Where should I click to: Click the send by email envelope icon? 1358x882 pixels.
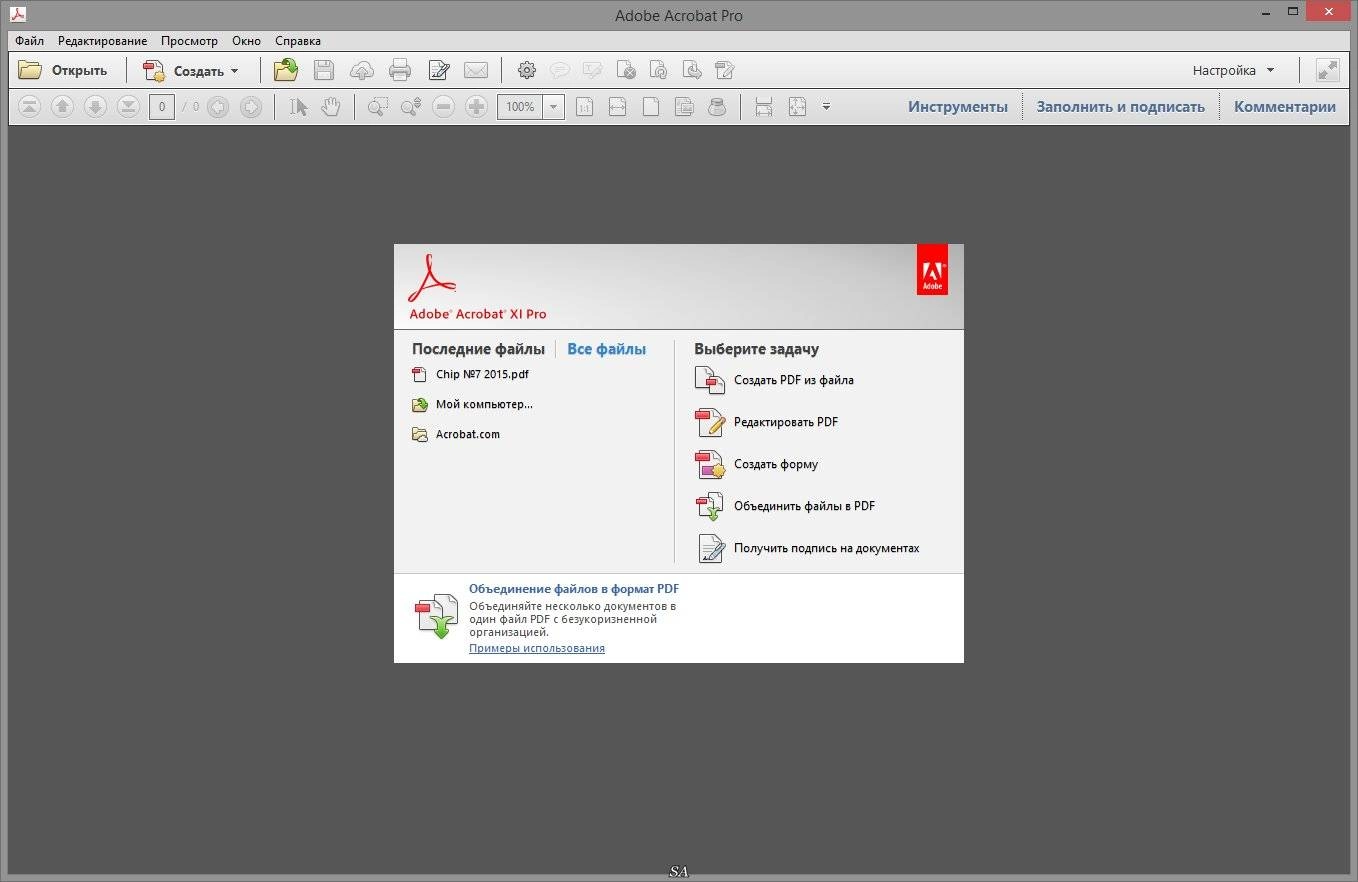point(476,70)
